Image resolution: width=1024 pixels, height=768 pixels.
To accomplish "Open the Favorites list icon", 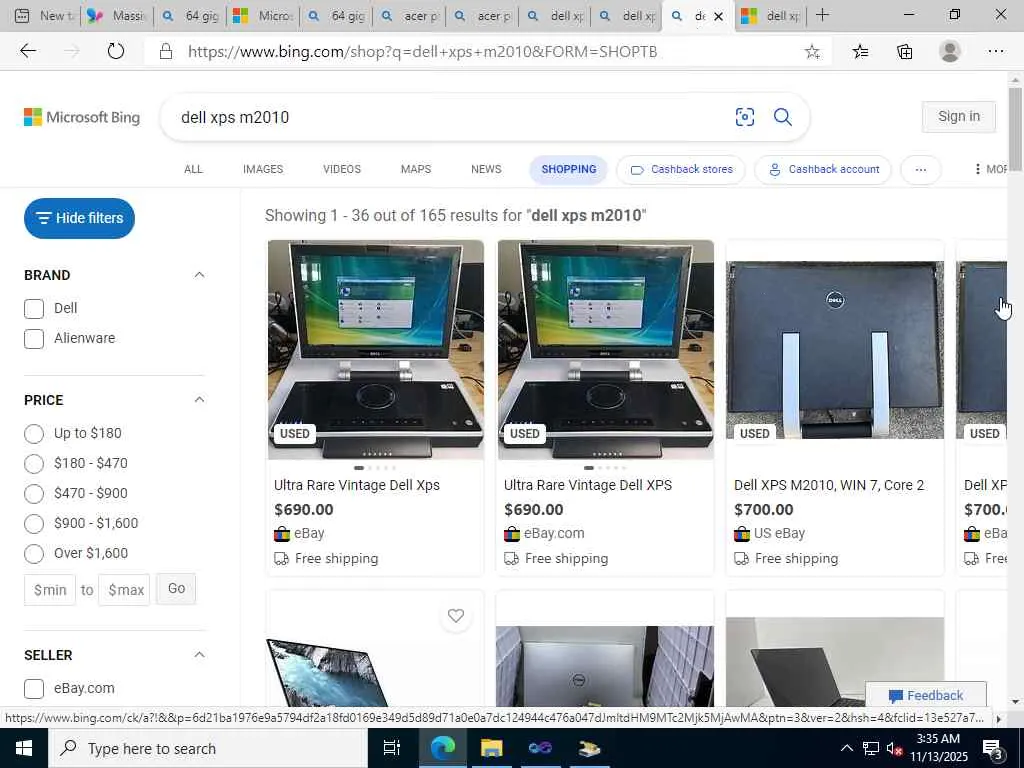I will [x=860, y=52].
